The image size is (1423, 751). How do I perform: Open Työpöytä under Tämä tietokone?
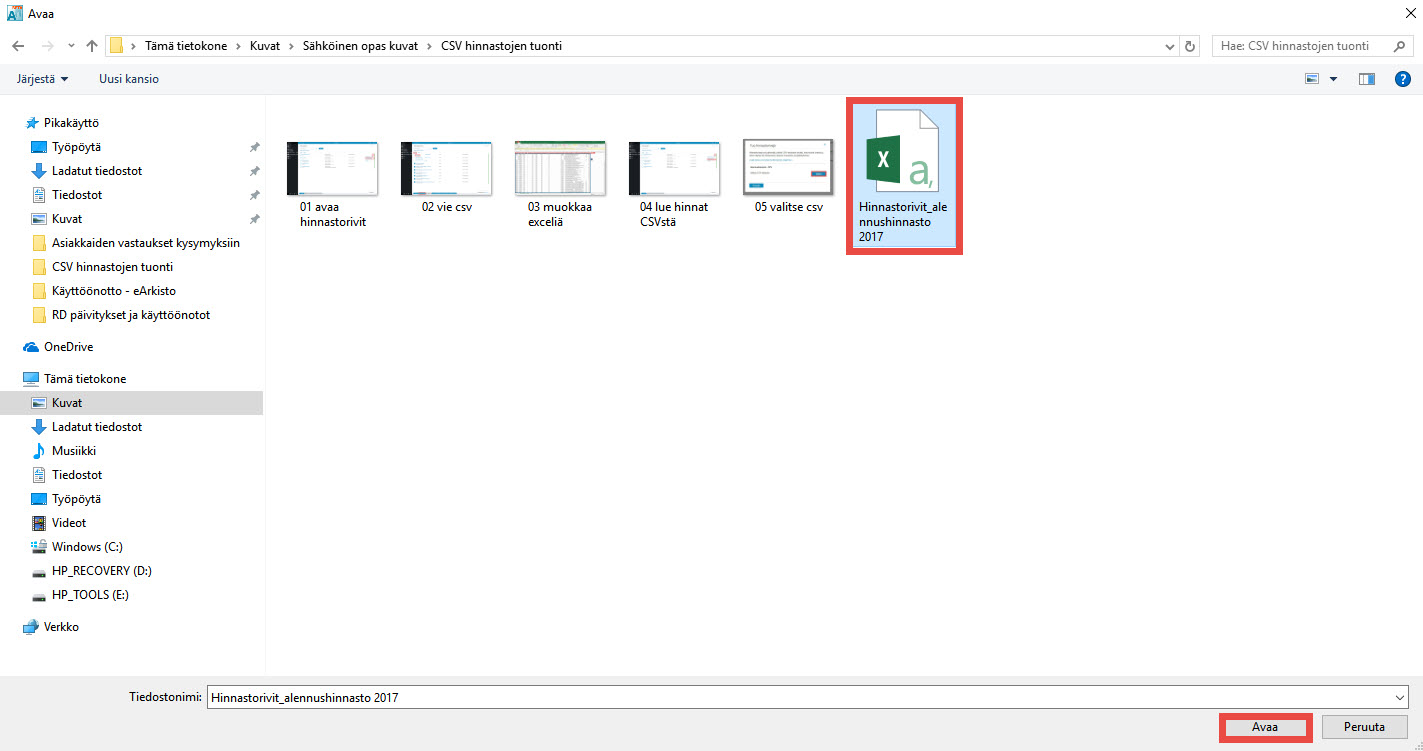click(77, 499)
